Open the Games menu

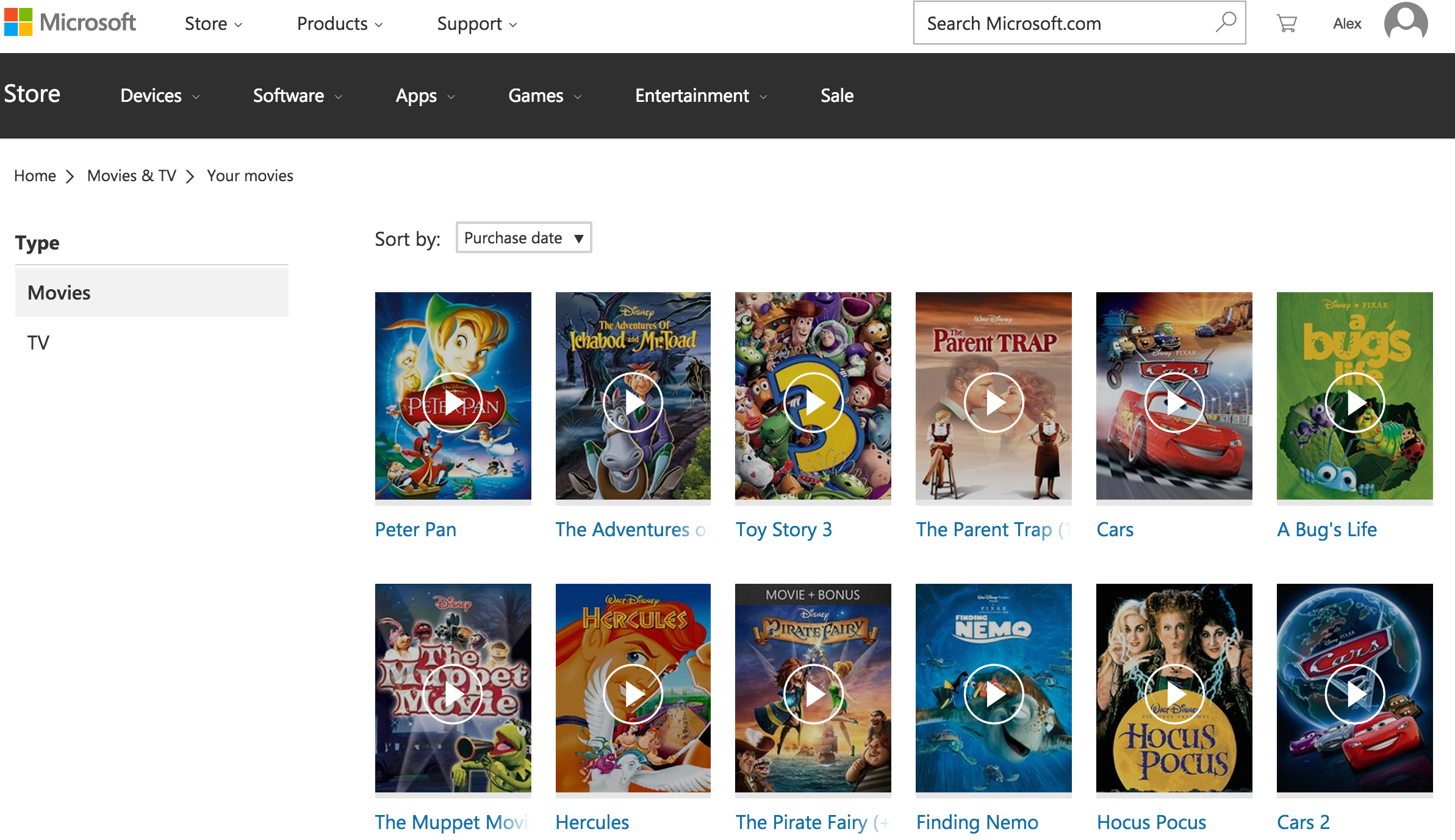tap(543, 95)
